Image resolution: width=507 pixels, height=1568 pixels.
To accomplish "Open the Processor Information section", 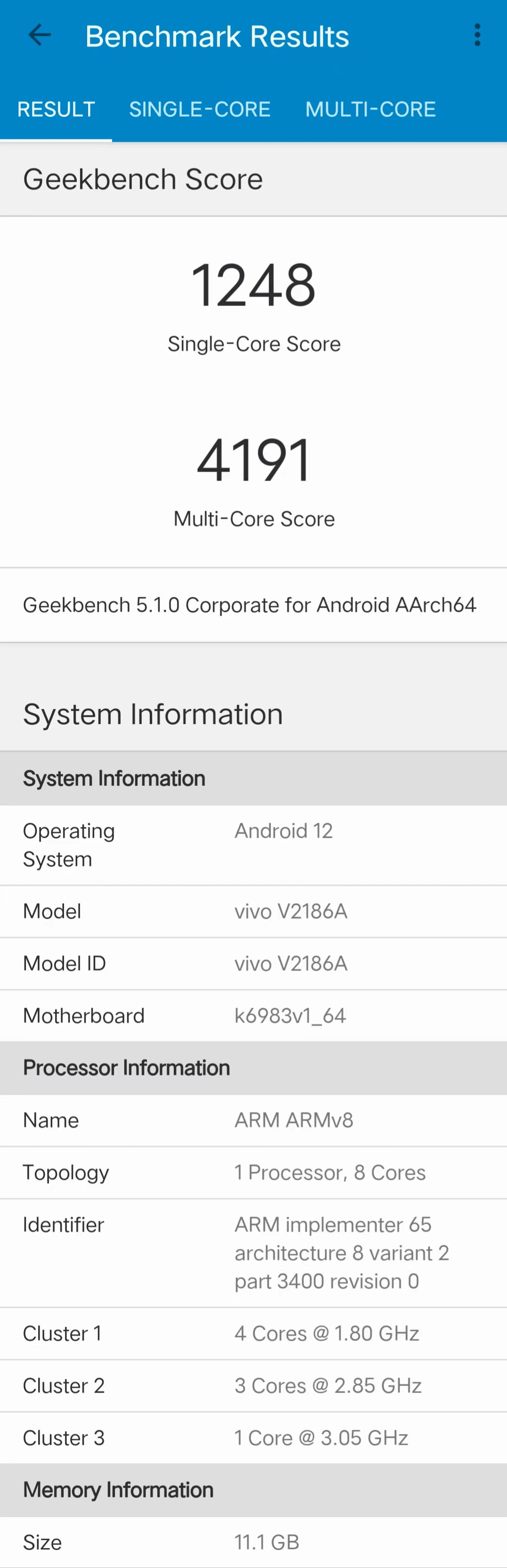I will [x=126, y=1067].
